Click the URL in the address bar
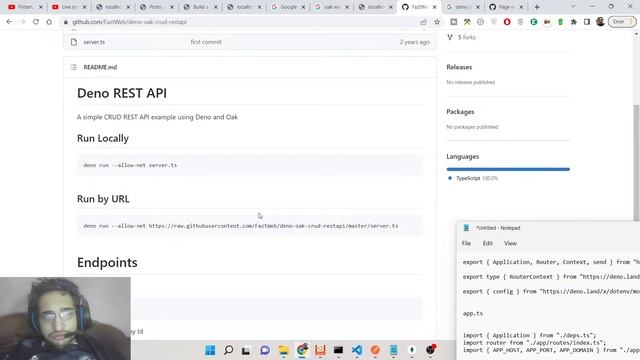This screenshot has height=360, width=640. [129, 22]
